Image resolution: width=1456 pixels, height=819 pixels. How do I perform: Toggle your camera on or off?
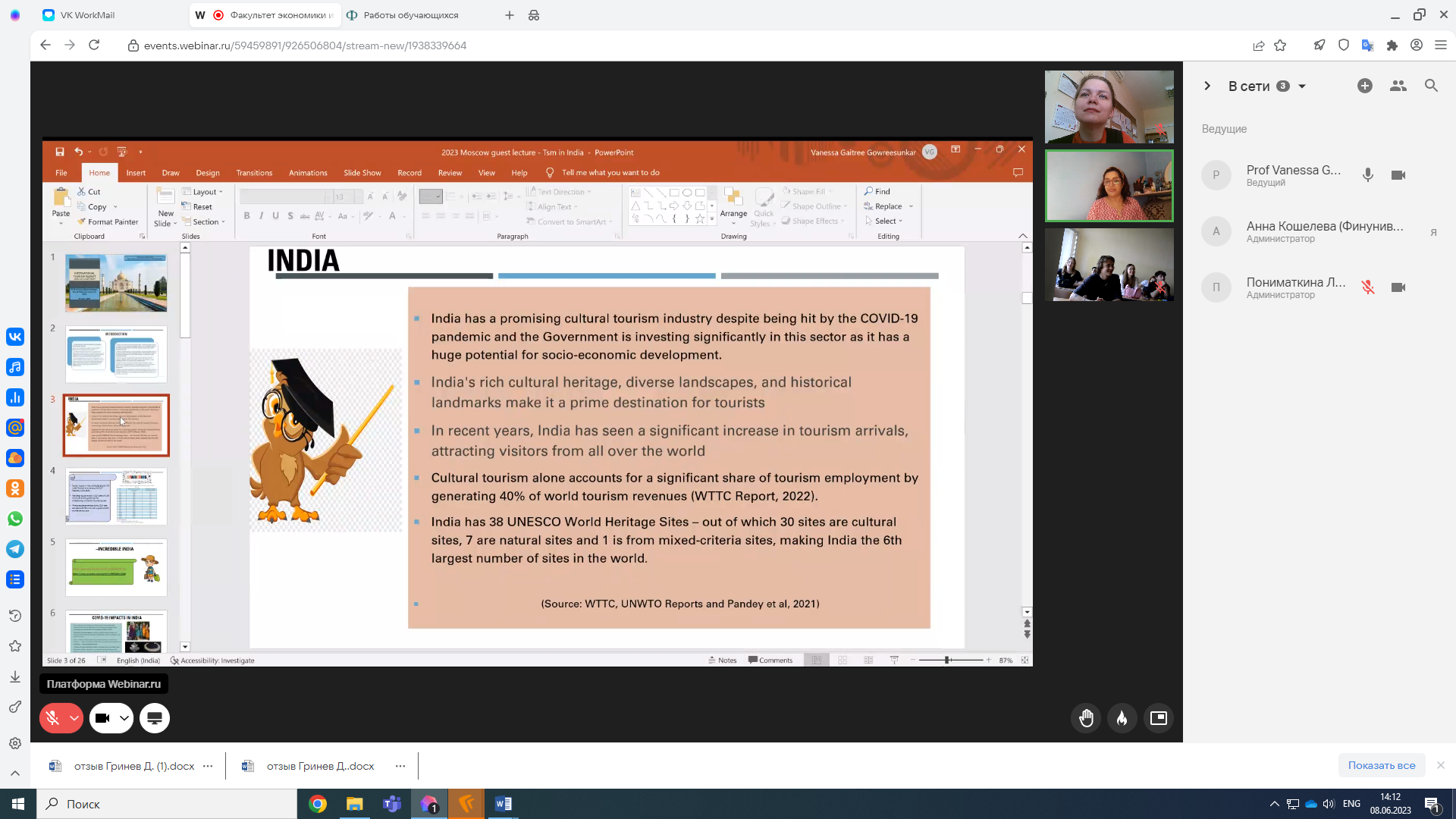(x=102, y=718)
